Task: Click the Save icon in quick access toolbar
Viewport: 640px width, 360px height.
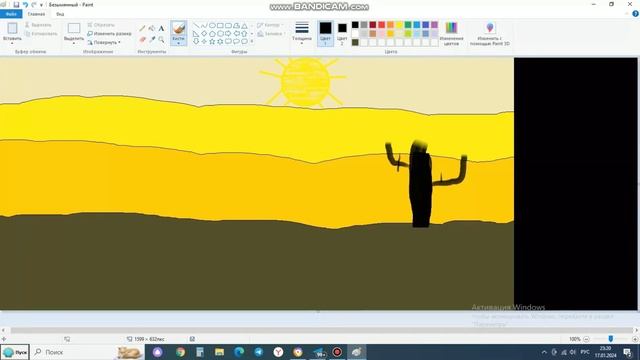Action: (x=16, y=4)
